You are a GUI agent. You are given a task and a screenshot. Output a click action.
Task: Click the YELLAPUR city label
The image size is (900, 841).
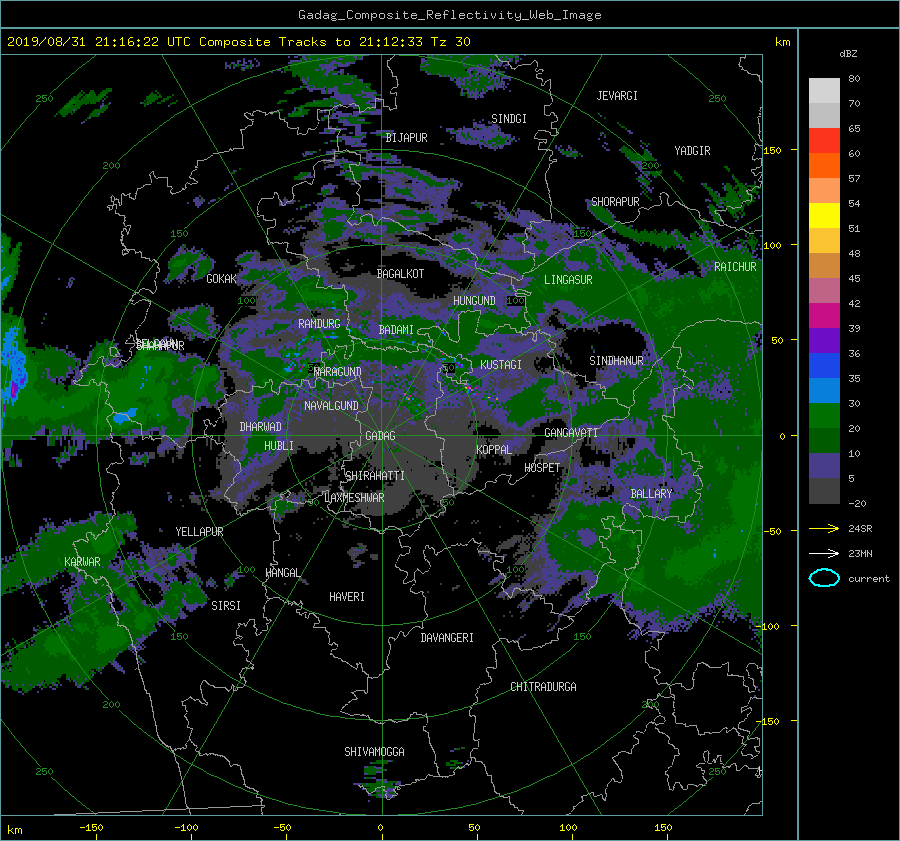pyautogui.click(x=199, y=532)
